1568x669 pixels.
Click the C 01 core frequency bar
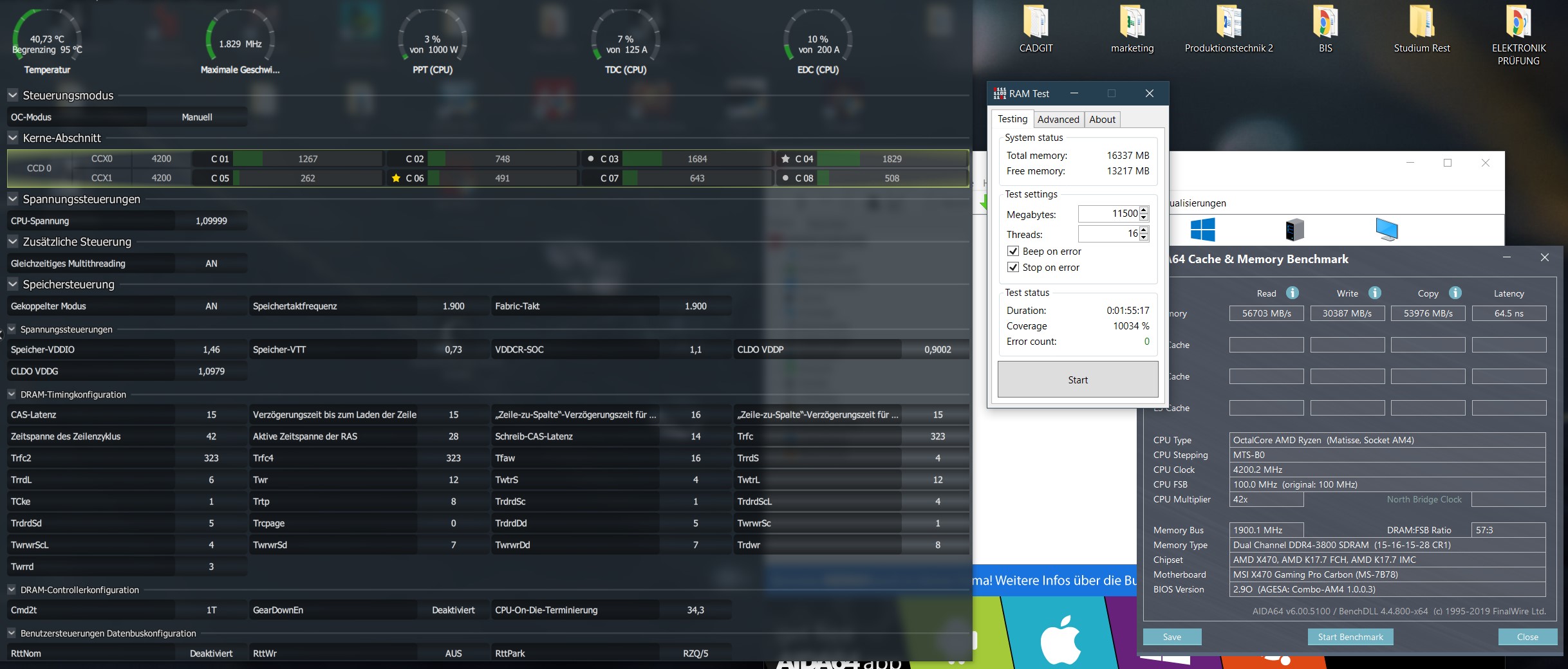tap(308, 158)
